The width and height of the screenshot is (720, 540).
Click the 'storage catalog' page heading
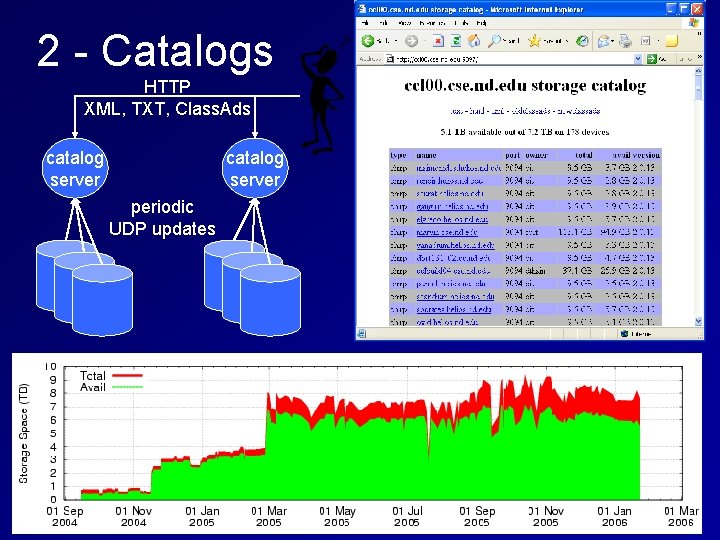525,85
